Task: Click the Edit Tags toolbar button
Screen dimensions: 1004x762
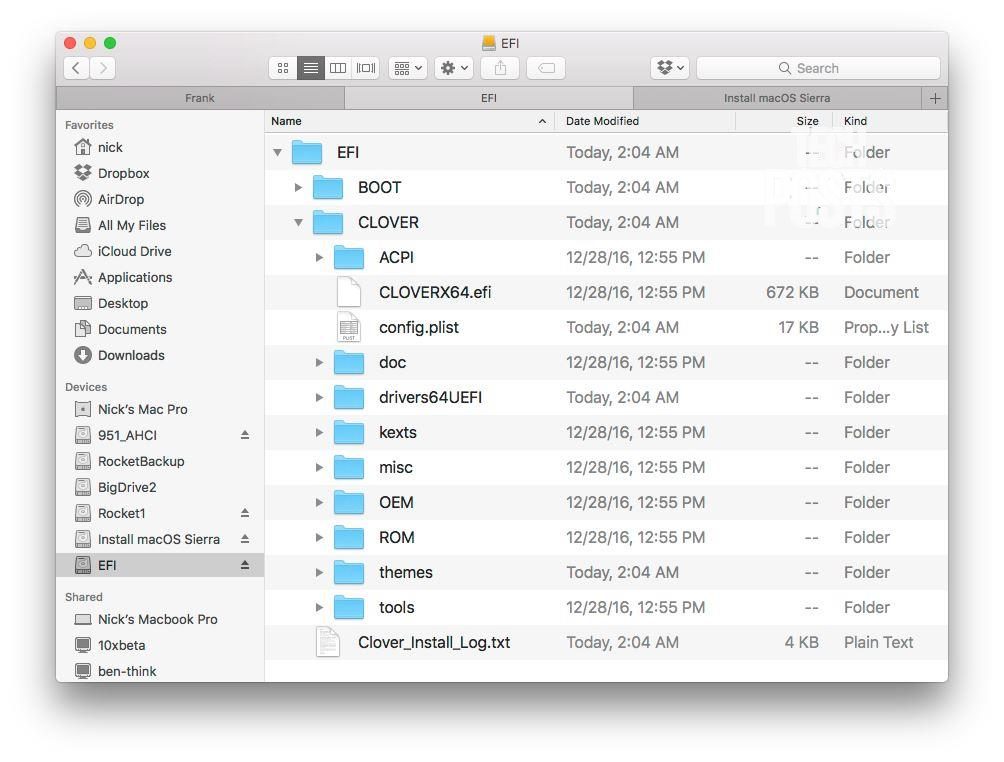Action: [x=546, y=68]
